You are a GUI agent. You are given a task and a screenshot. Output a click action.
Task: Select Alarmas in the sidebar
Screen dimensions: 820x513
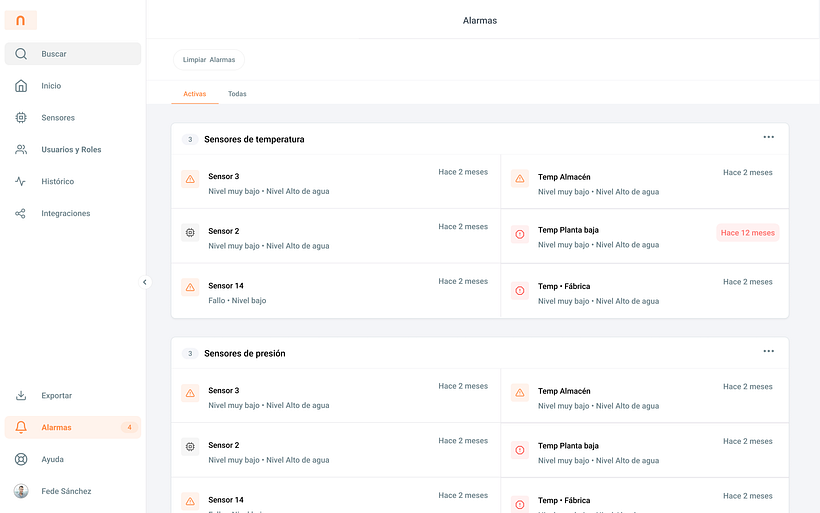coord(57,428)
